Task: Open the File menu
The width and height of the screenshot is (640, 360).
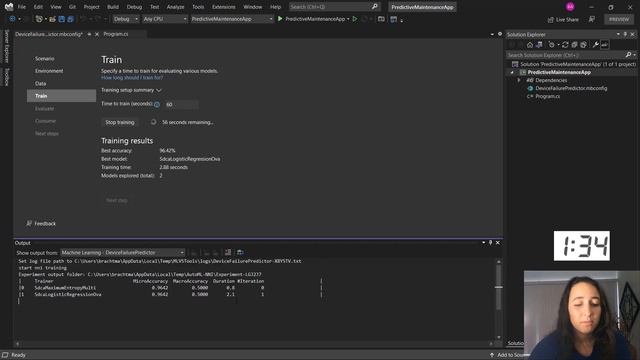Action: [22, 7]
